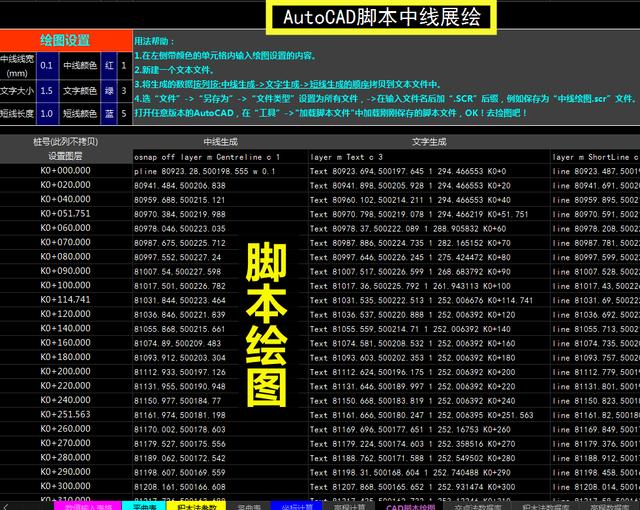Select Text cell ending with K0+251.563
Image resolution: width=640 pixels, height=510 pixels.
429,415
